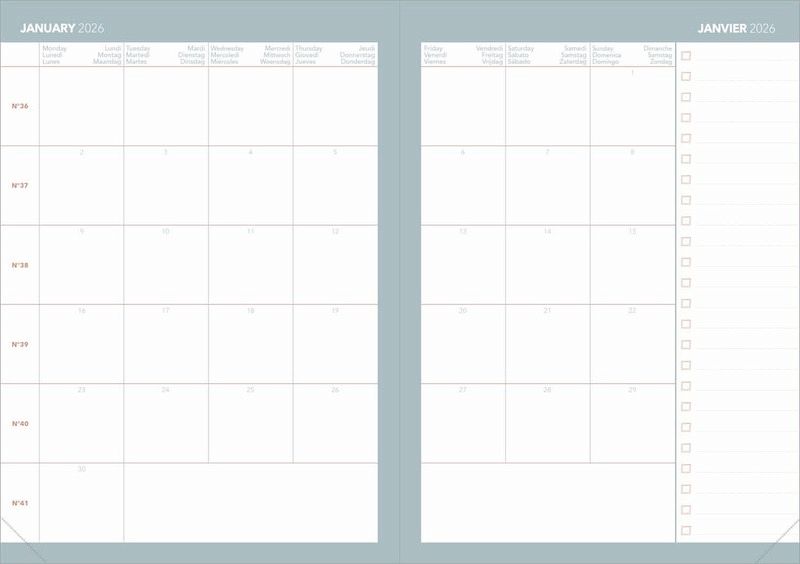Click the Friday / Vendredi column header
The image size is (800, 564).
(x=463, y=55)
